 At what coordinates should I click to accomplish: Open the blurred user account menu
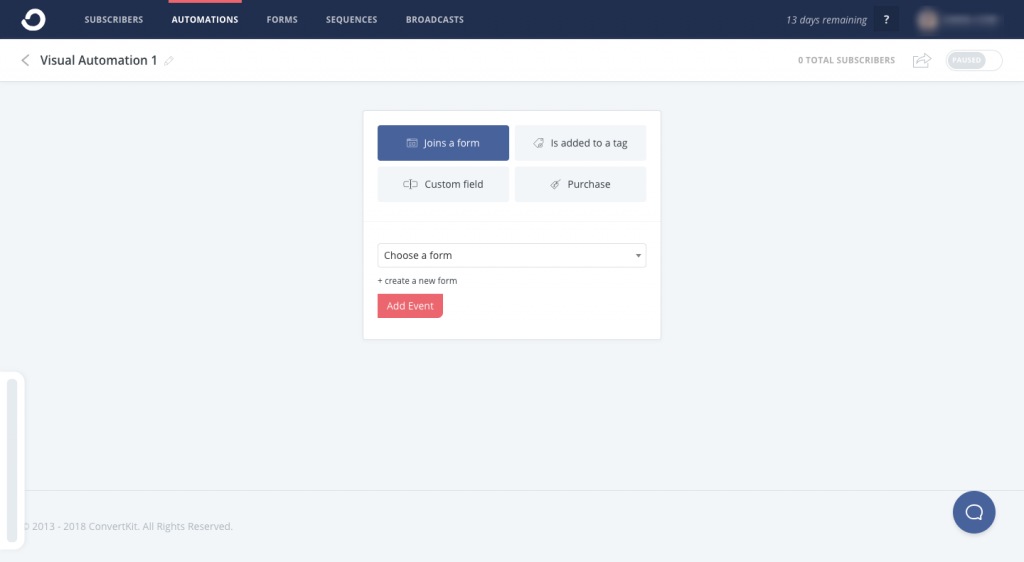point(957,20)
